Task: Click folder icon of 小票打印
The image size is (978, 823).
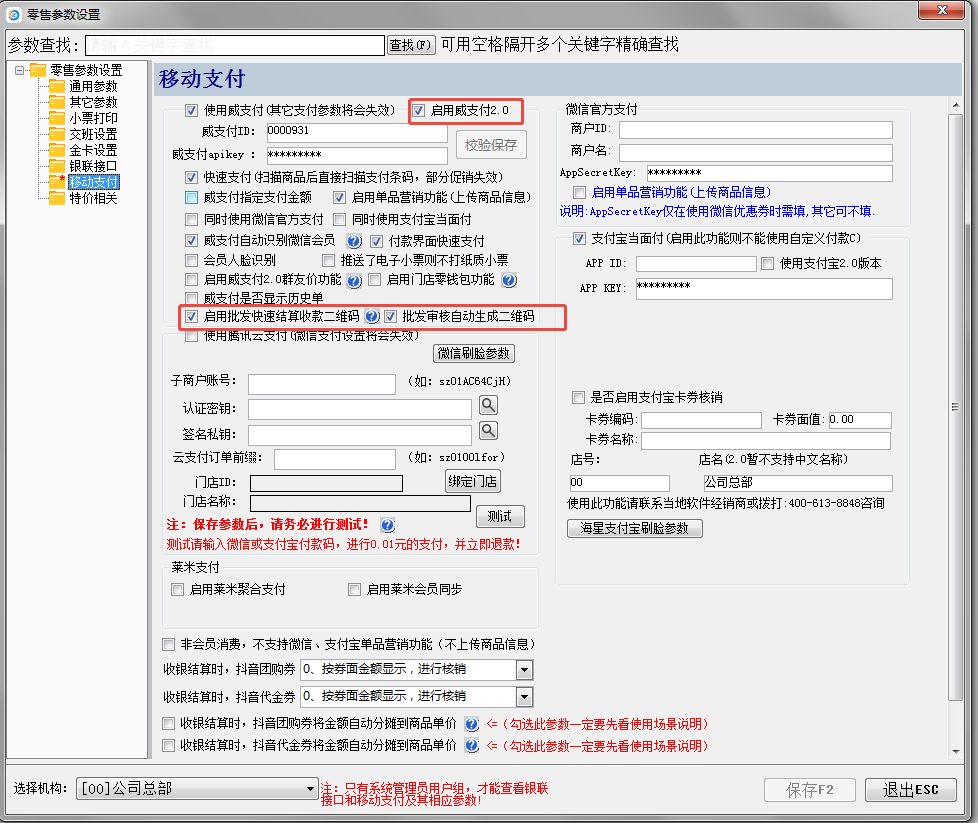Action: pos(57,118)
